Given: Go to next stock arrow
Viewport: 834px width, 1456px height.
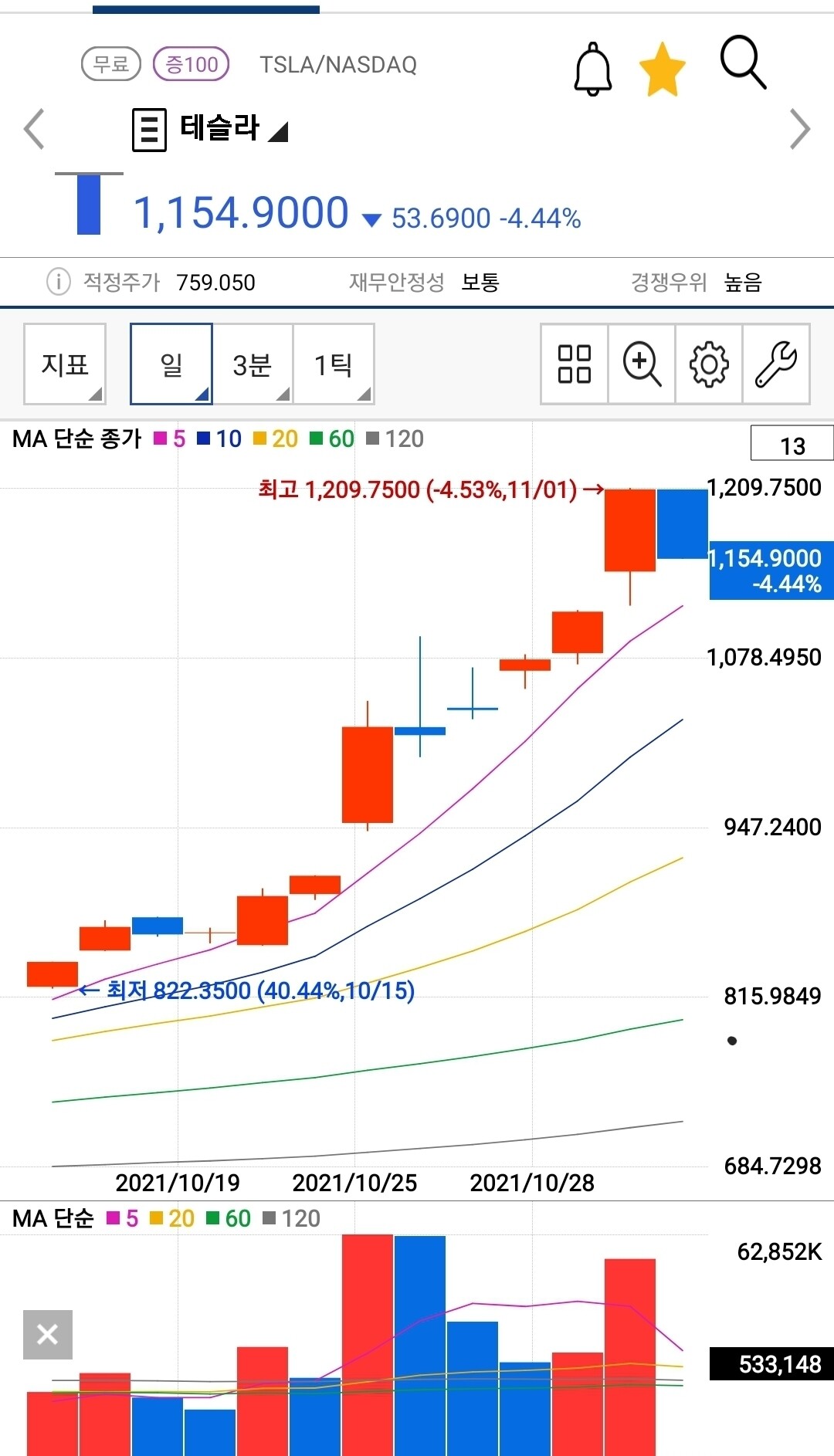Looking at the screenshot, I should (x=800, y=129).
